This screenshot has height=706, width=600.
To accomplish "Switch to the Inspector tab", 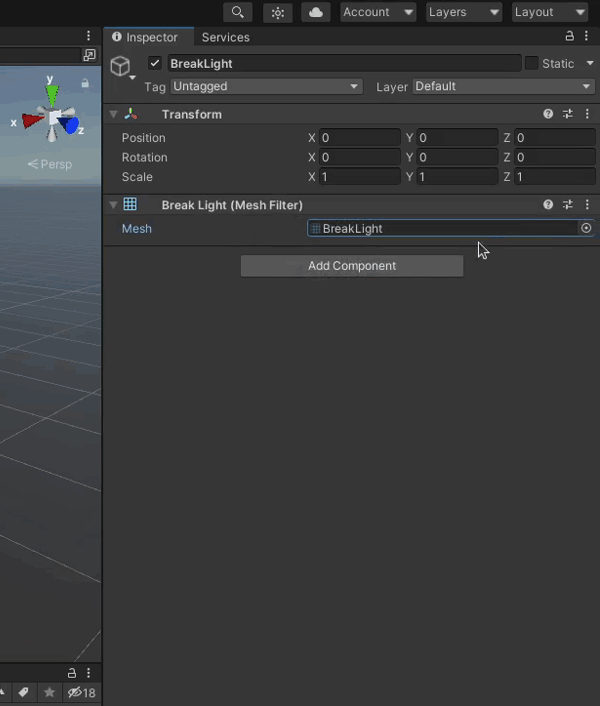I will tap(149, 37).
